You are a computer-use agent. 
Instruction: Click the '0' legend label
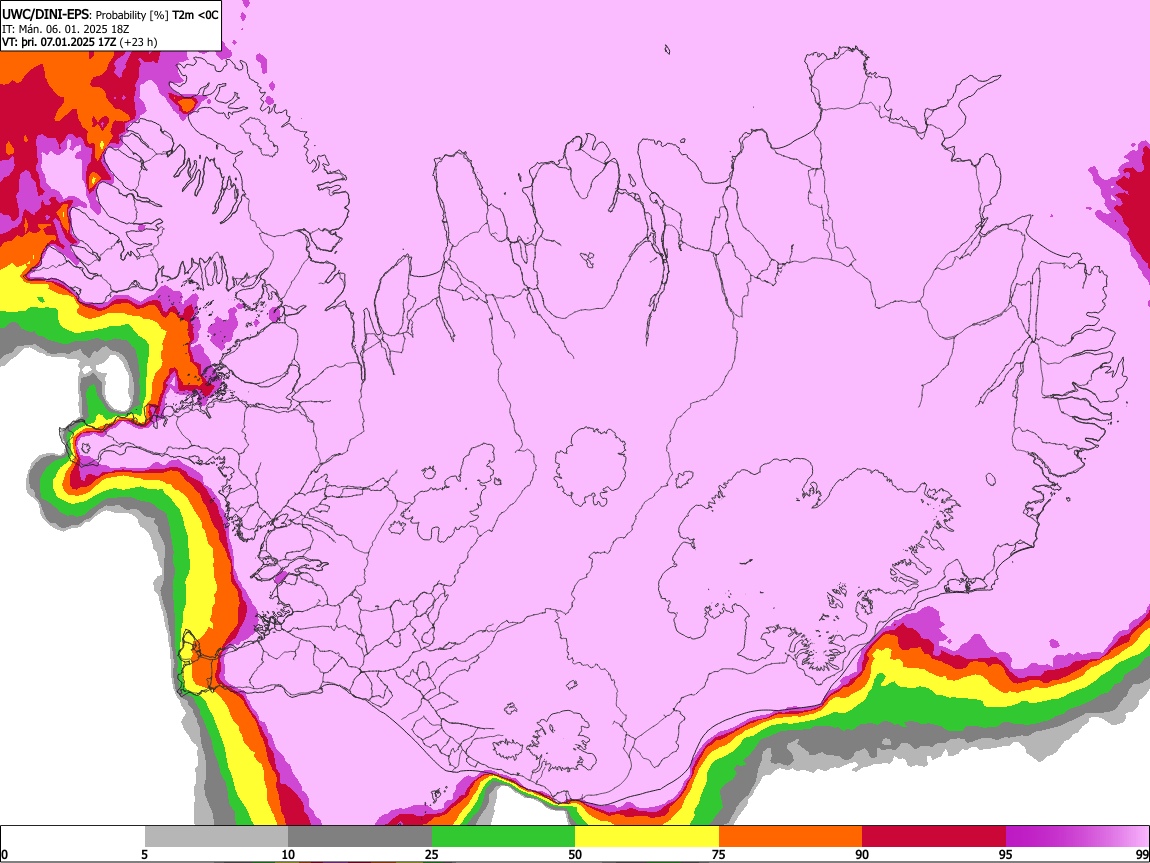click(x=4, y=855)
